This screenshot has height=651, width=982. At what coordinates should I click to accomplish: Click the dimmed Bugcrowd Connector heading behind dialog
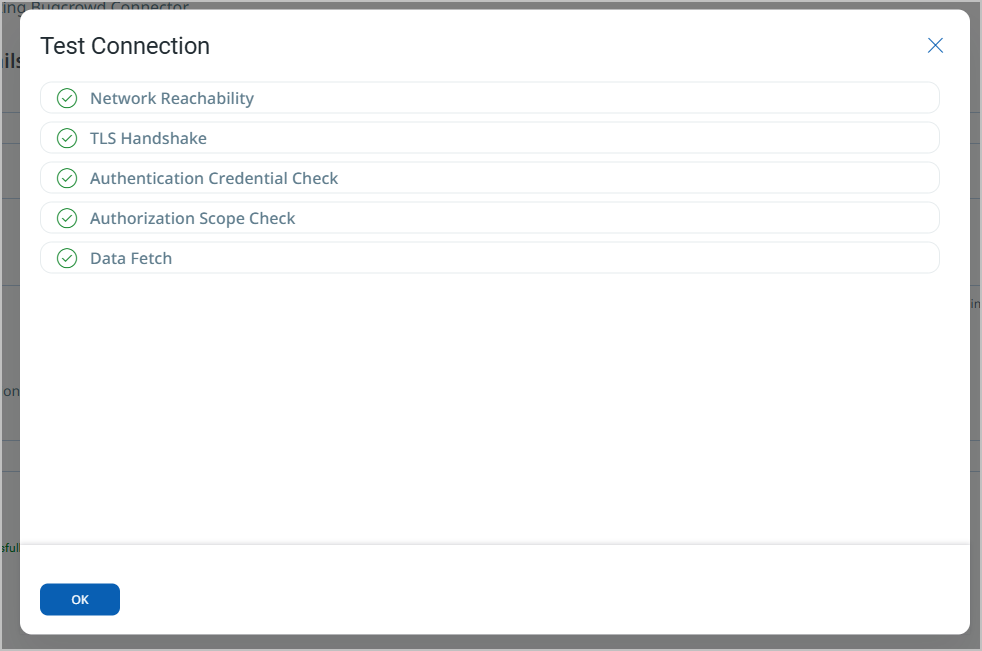[x=94, y=5]
